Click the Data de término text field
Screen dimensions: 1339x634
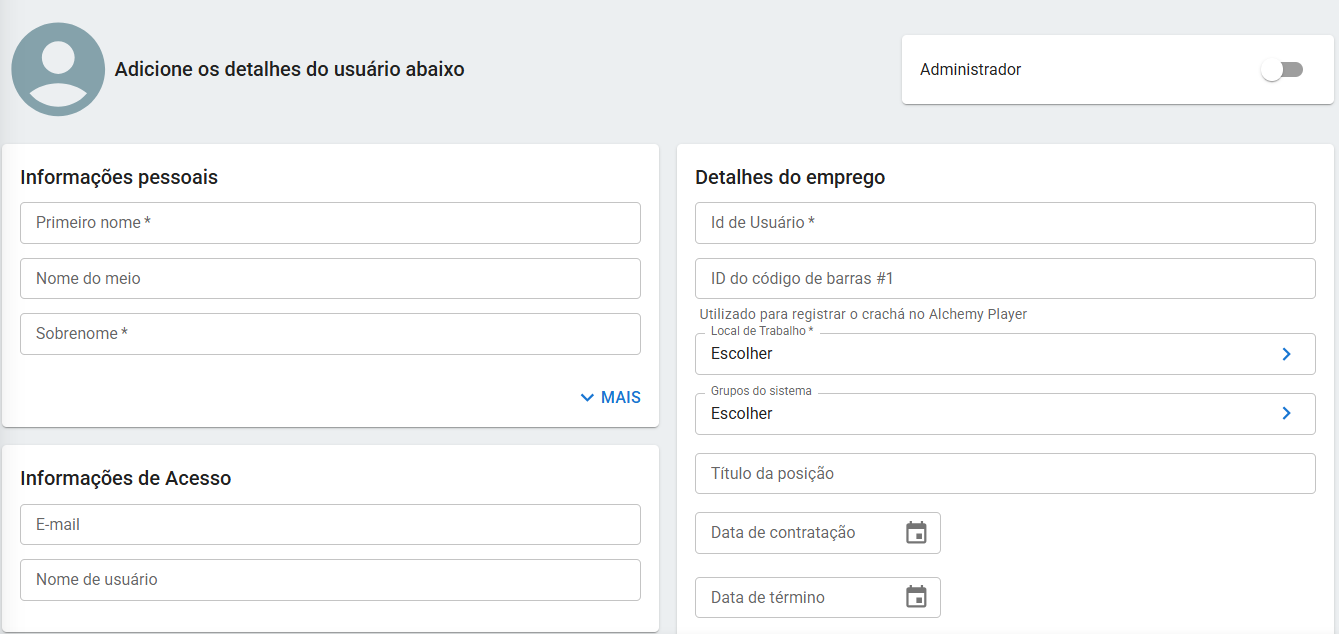(x=795, y=597)
